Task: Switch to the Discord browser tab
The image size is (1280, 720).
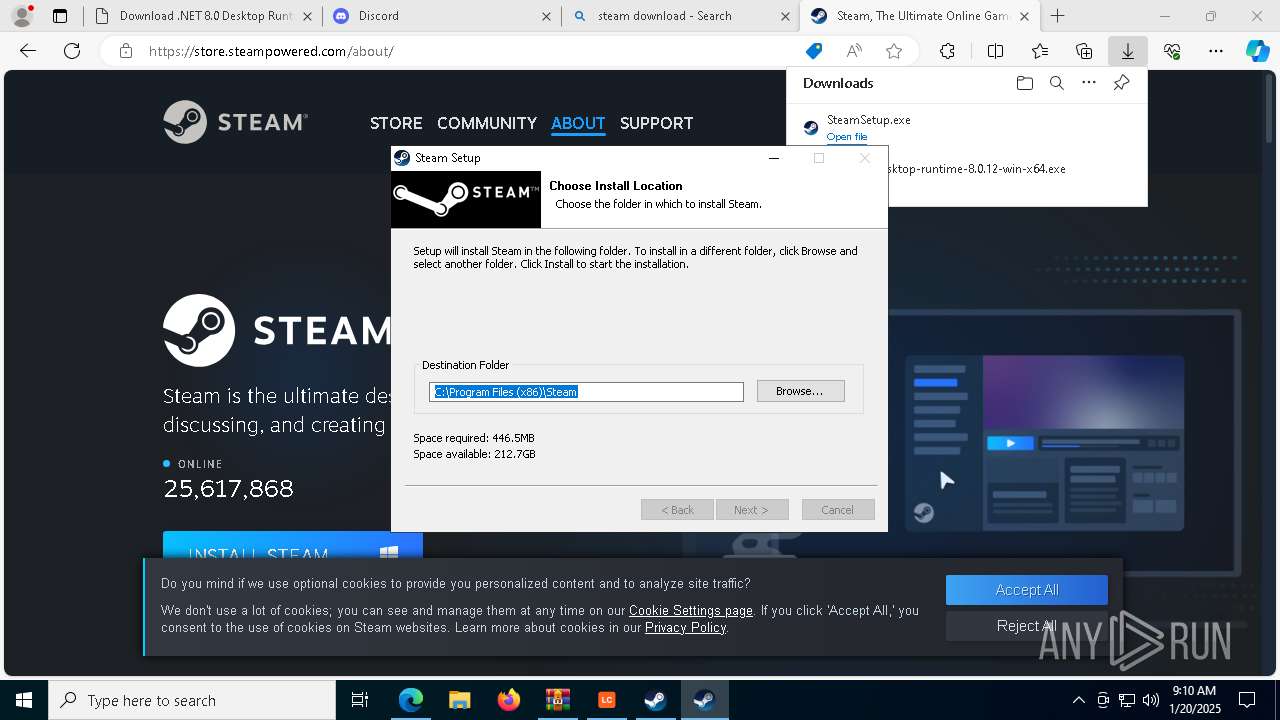Action: (x=441, y=16)
